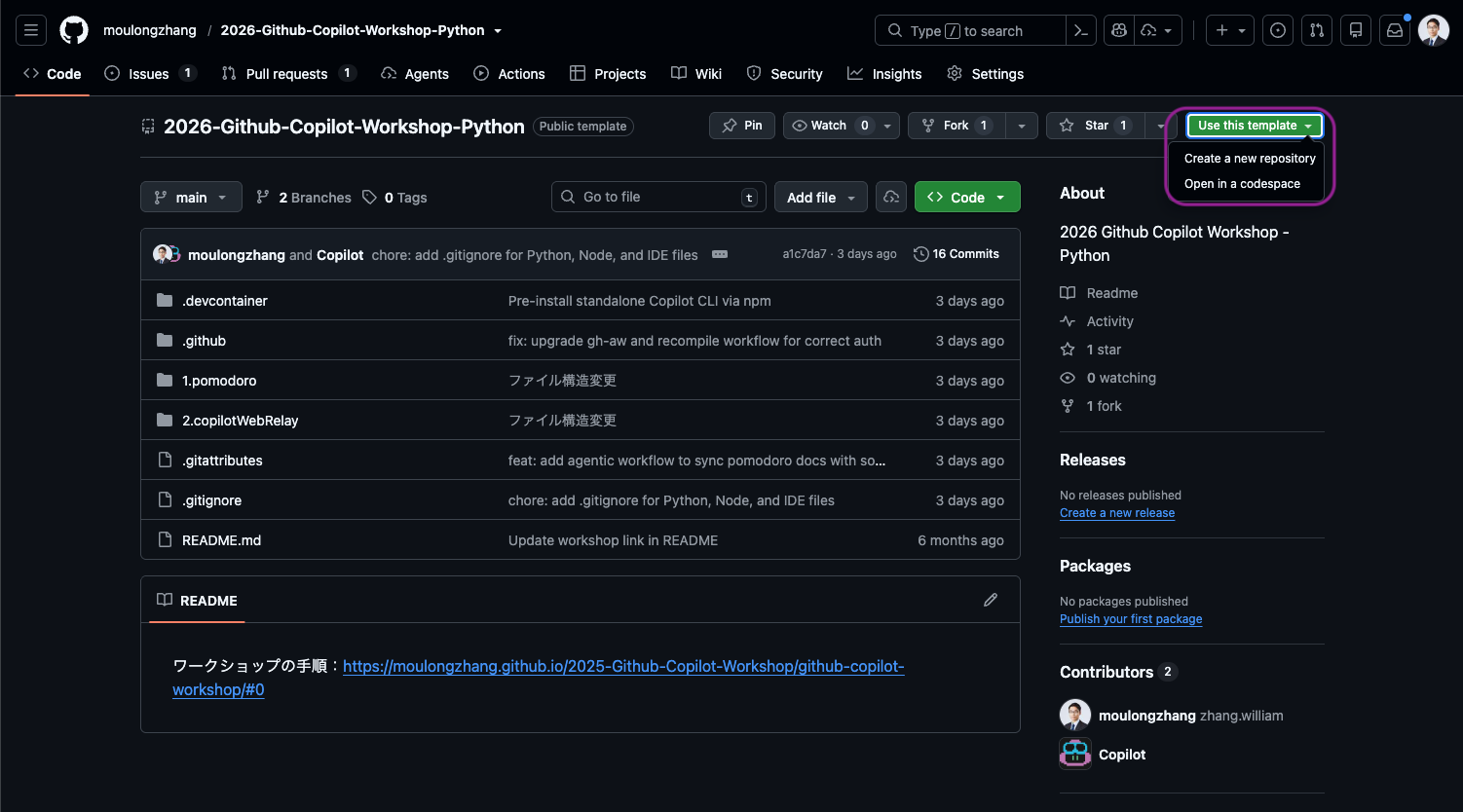Switch to the Security tab
The height and width of the screenshot is (812, 1463).
[x=784, y=73]
